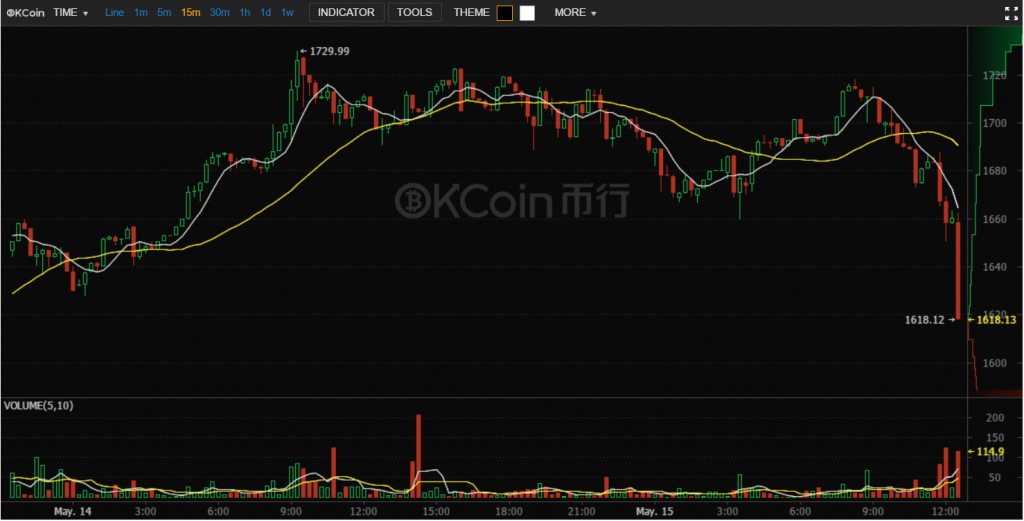Select the 15m timeframe
The width and height of the screenshot is (1024, 521).
point(191,12)
